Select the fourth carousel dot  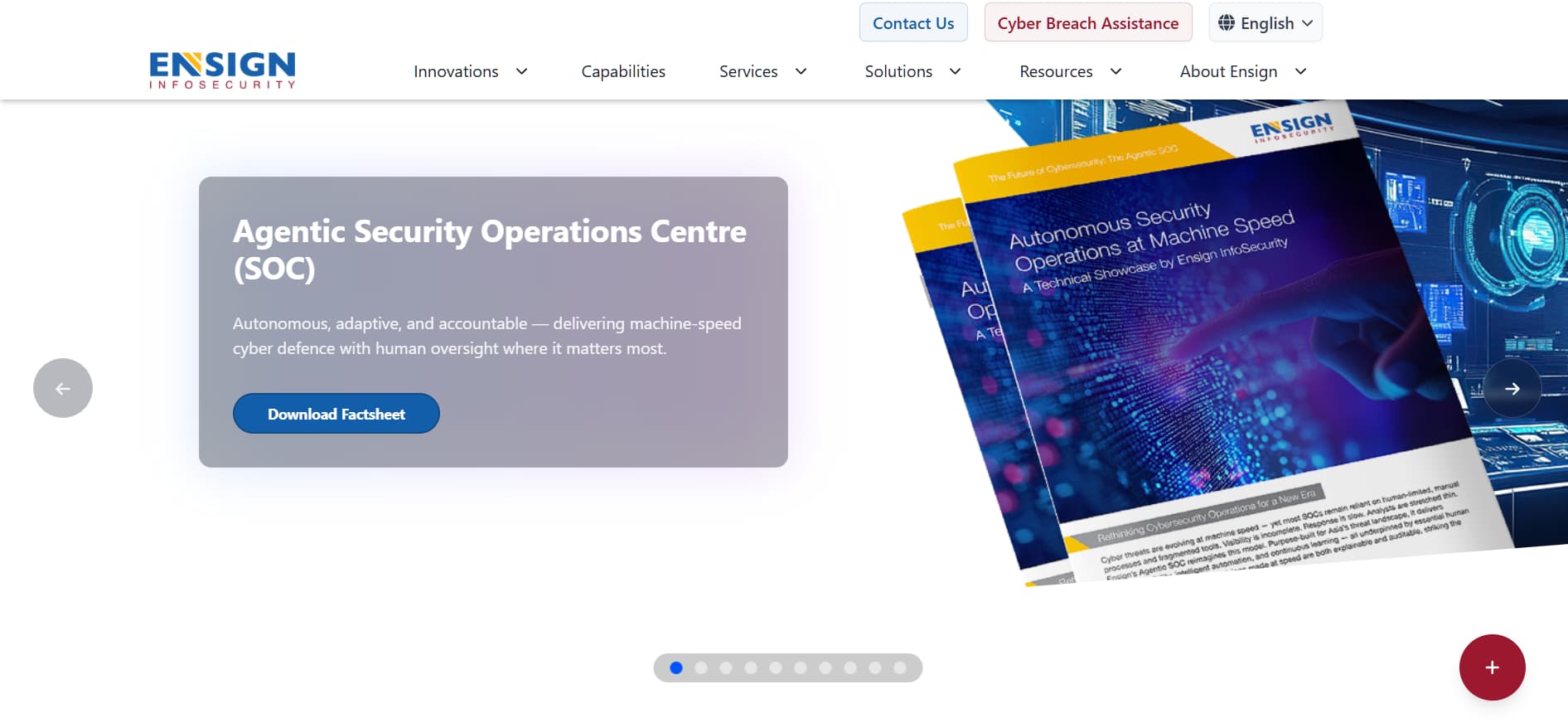coord(751,667)
